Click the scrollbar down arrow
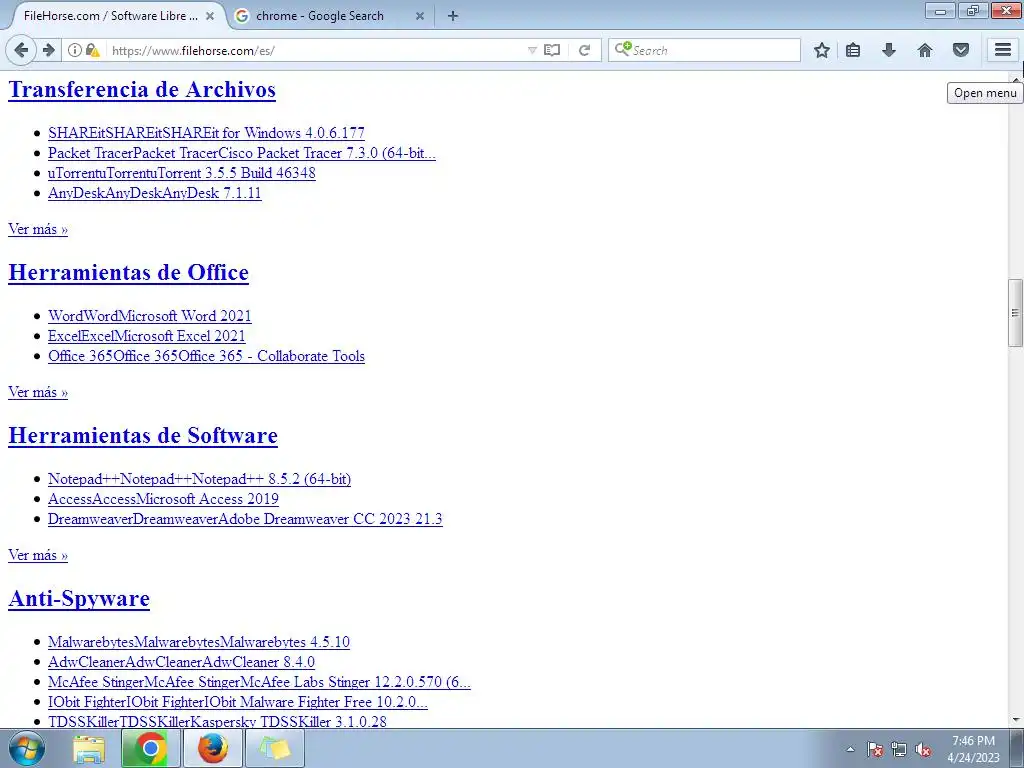Viewport: 1024px width, 768px height. pos(1015,720)
